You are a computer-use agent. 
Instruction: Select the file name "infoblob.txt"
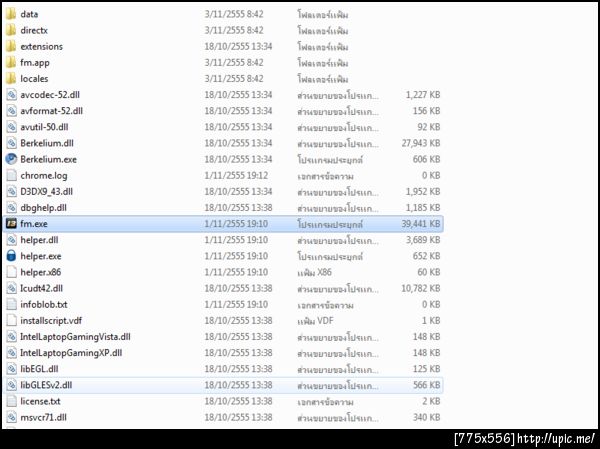(x=44, y=304)
